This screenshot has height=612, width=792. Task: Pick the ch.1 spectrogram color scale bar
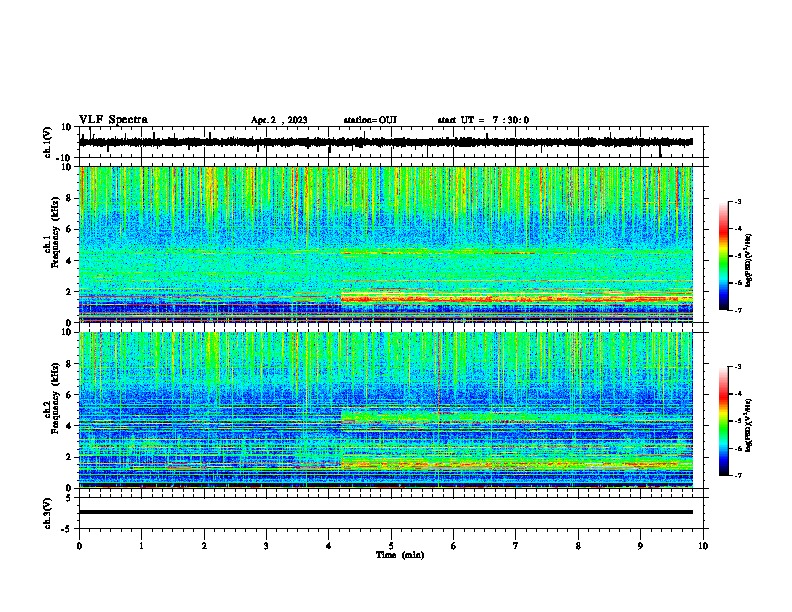pyautogui.click(x=724, y=256)
